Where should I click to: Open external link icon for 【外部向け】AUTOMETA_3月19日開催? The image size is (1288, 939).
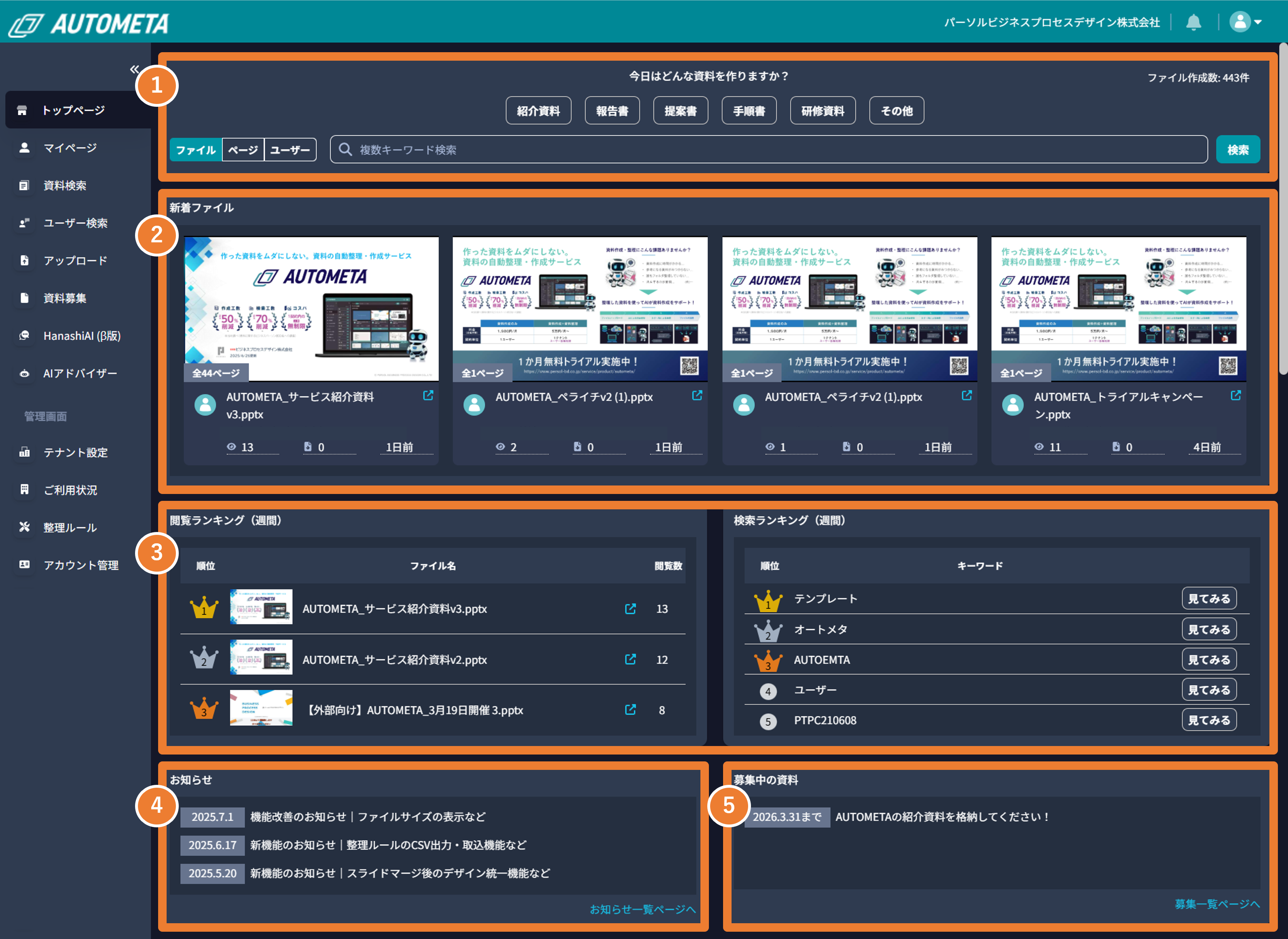[630, 709]
